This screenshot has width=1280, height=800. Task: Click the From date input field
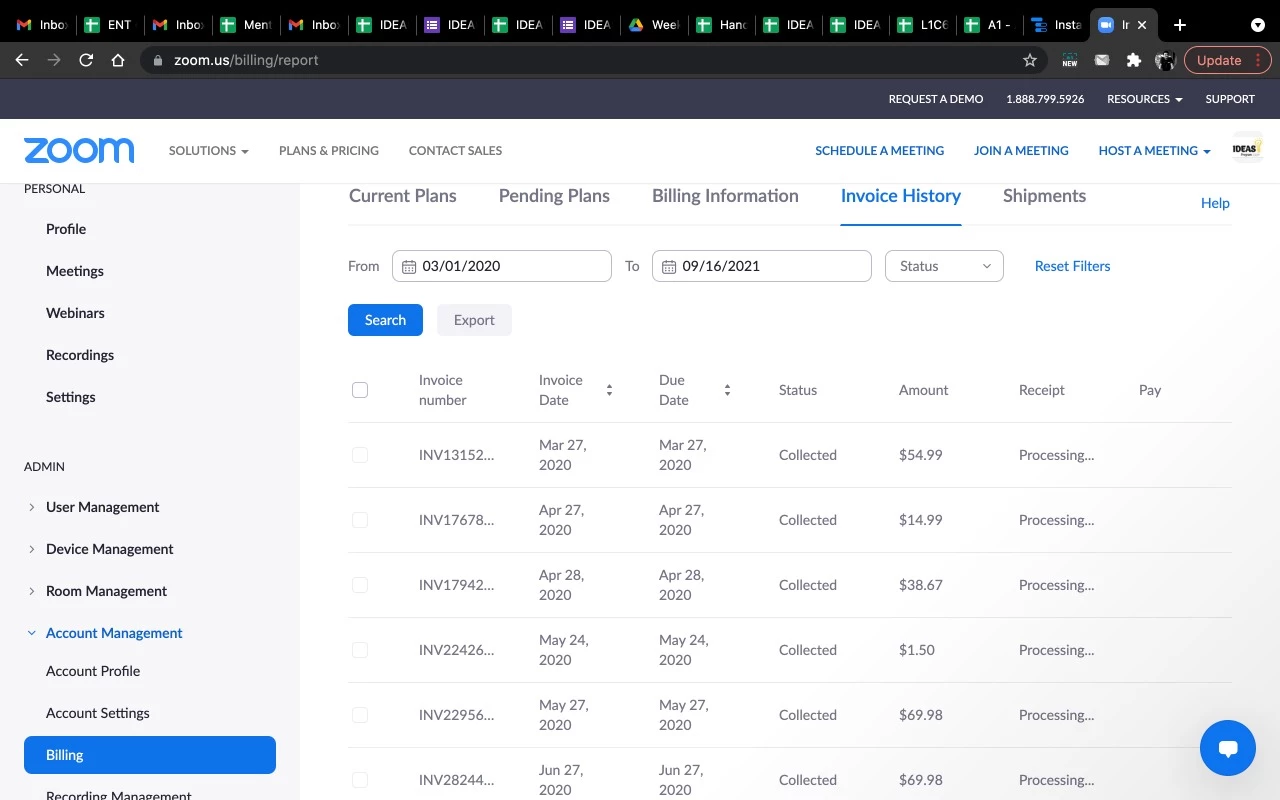502,266
